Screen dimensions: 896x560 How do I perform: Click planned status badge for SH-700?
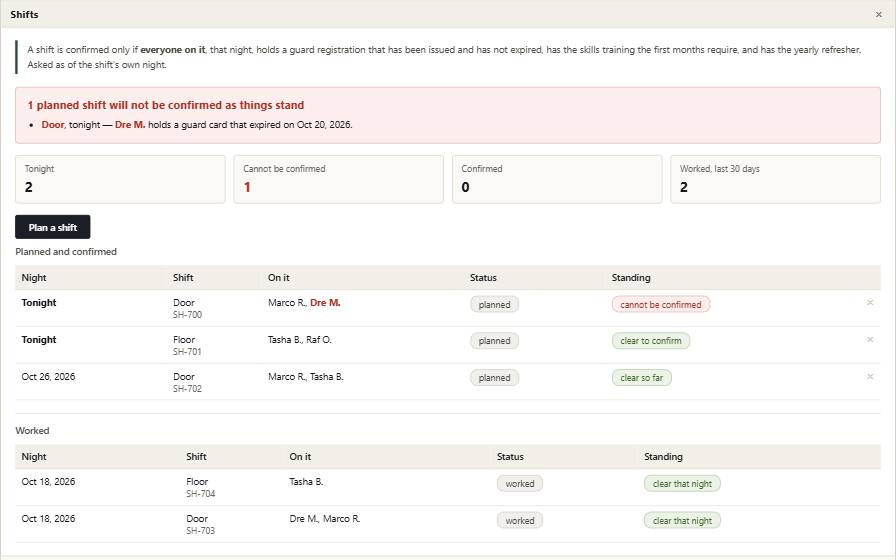(494, 305)
